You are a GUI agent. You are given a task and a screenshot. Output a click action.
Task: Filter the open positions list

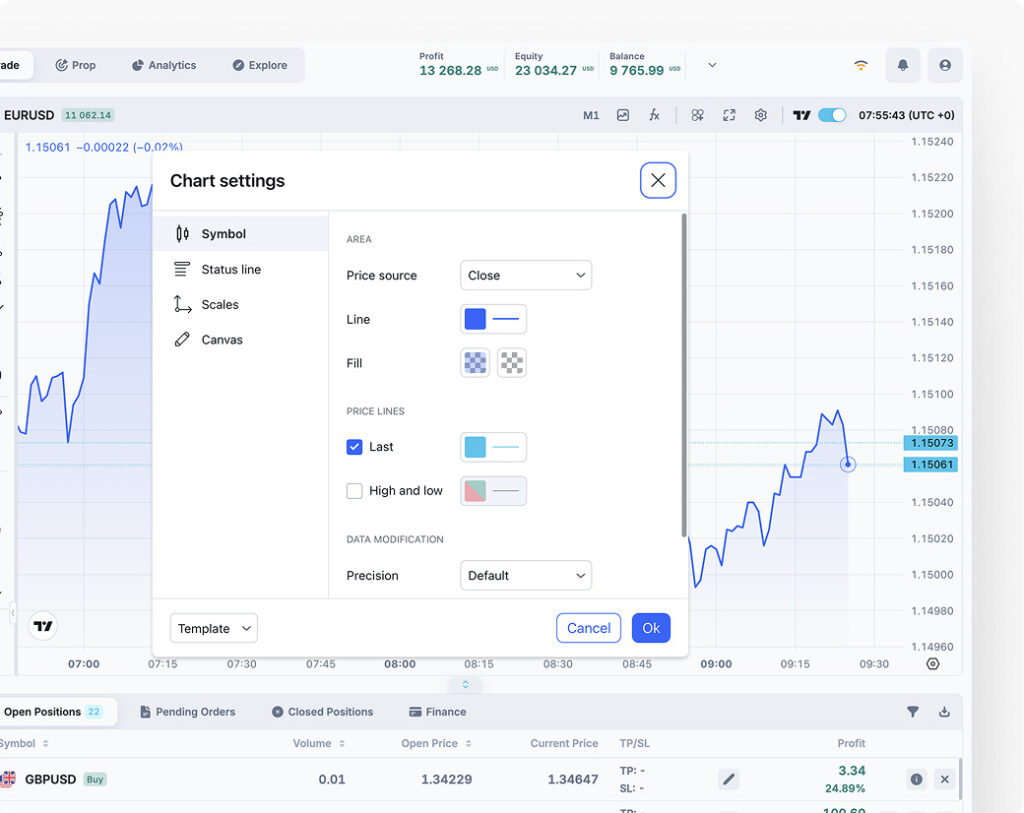pyautogui.click(x=912, y=712)
